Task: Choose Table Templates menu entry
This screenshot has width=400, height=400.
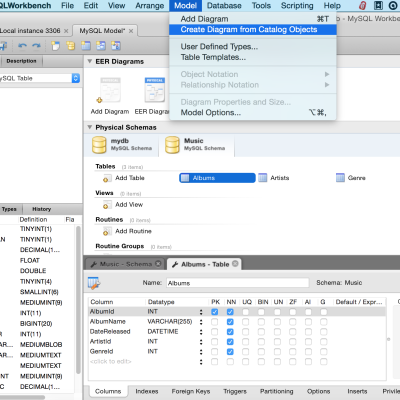Action: (x=253, y=57)
